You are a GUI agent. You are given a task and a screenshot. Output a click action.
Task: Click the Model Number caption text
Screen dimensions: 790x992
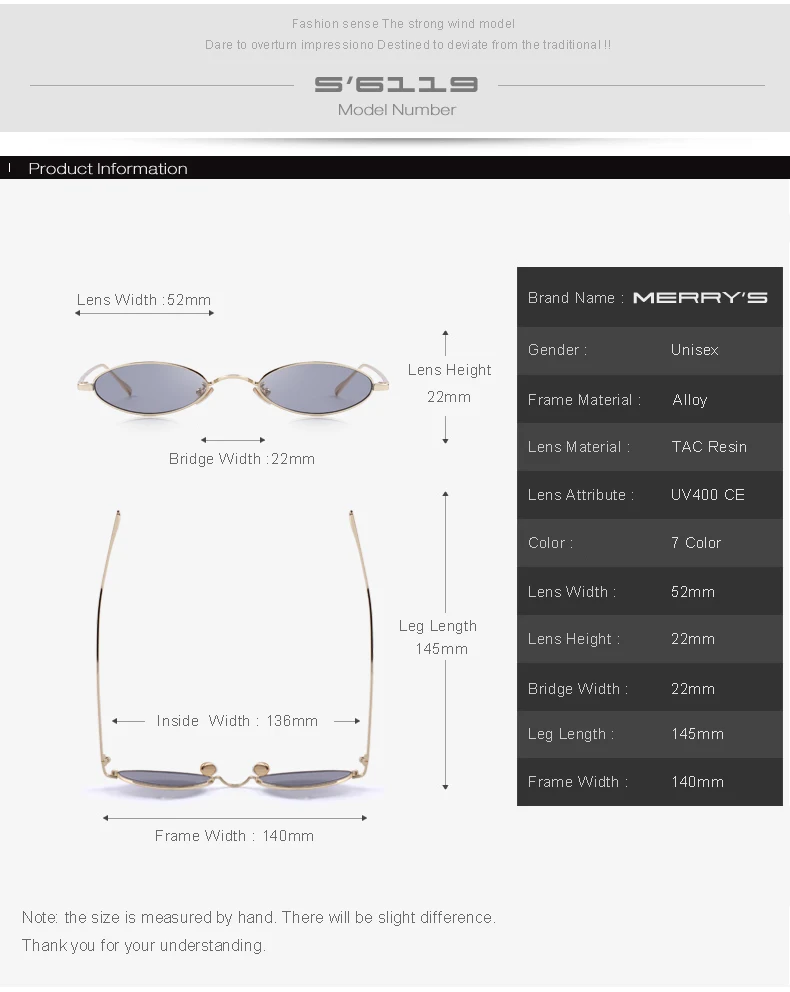[397, 109]
